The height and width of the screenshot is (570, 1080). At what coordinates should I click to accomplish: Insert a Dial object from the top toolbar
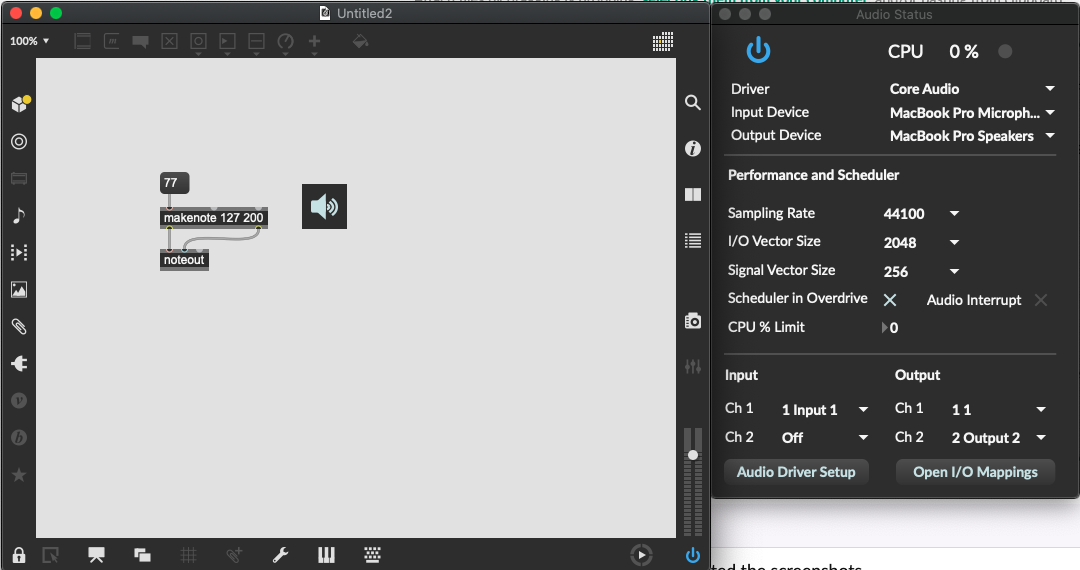pyautogui.click(x=285, y=41)
